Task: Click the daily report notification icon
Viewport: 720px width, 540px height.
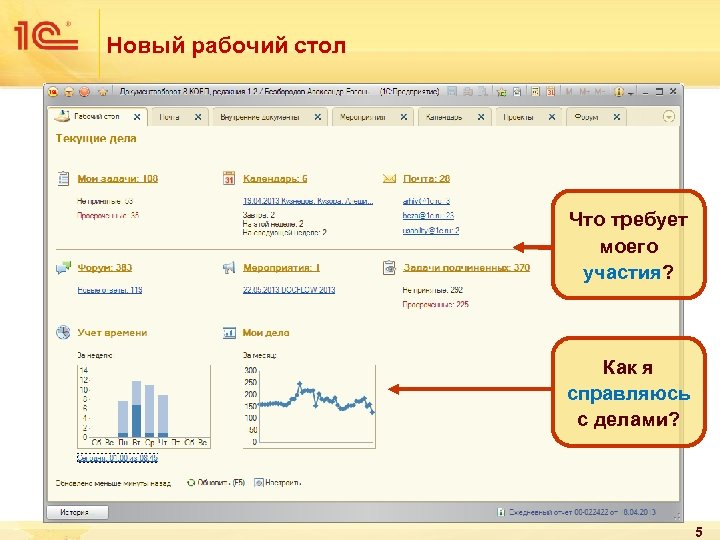Action: 501,512
